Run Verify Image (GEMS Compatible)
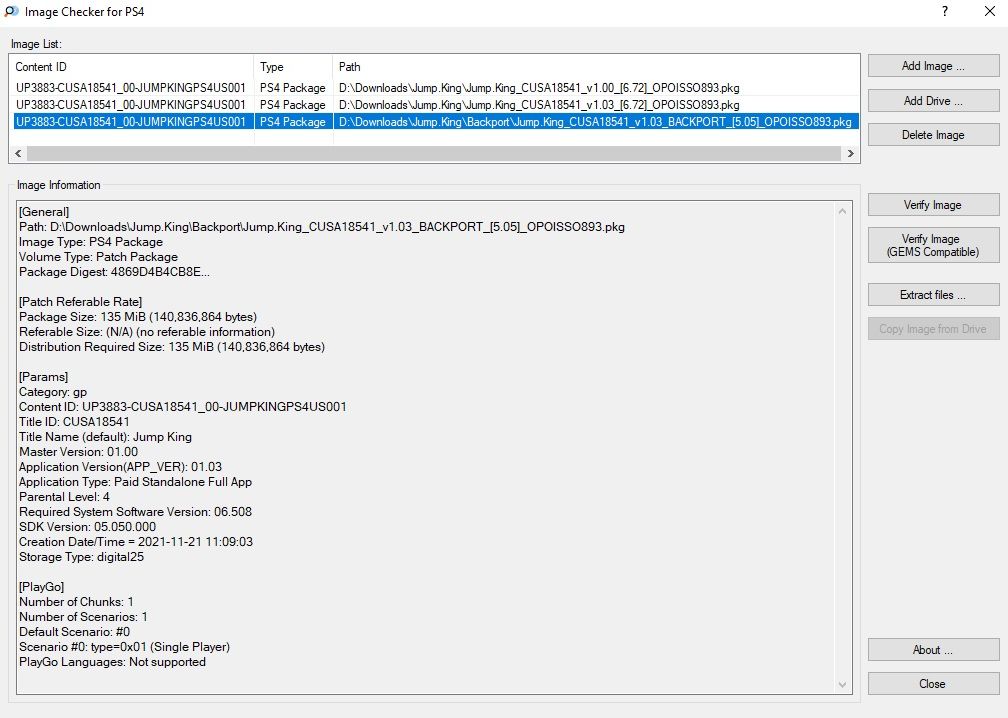This screenshot has height=718, width=1008. coord(933,245)
